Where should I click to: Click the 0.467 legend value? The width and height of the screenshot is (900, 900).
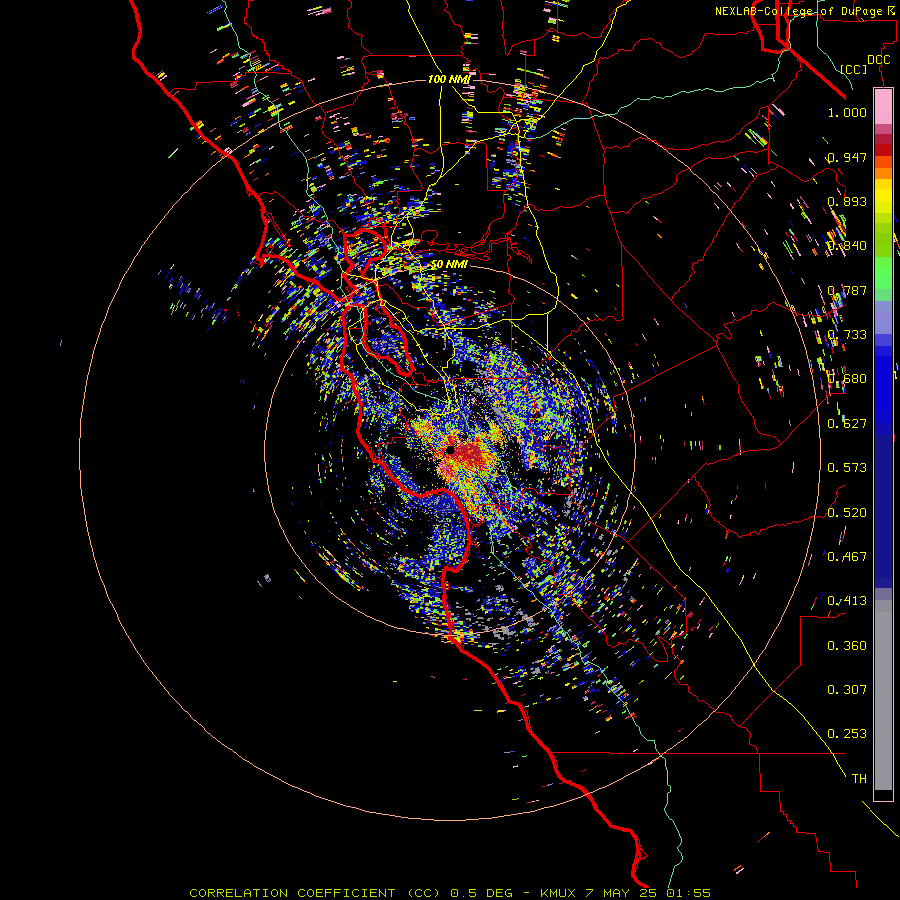click(x=847, y=557)
